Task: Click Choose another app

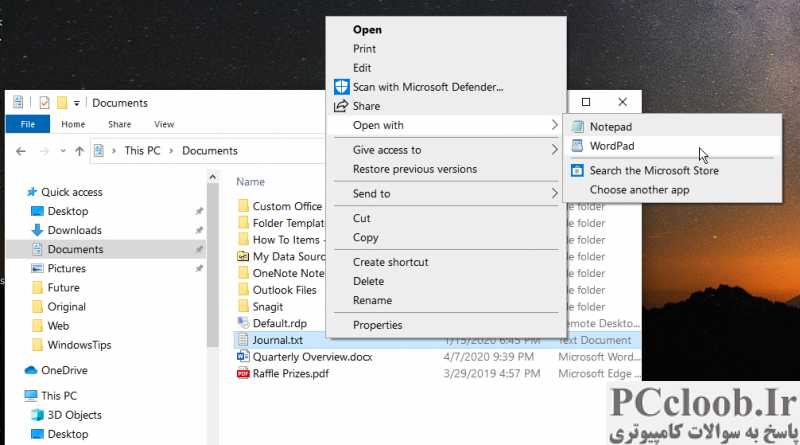Action: point(639,190)
